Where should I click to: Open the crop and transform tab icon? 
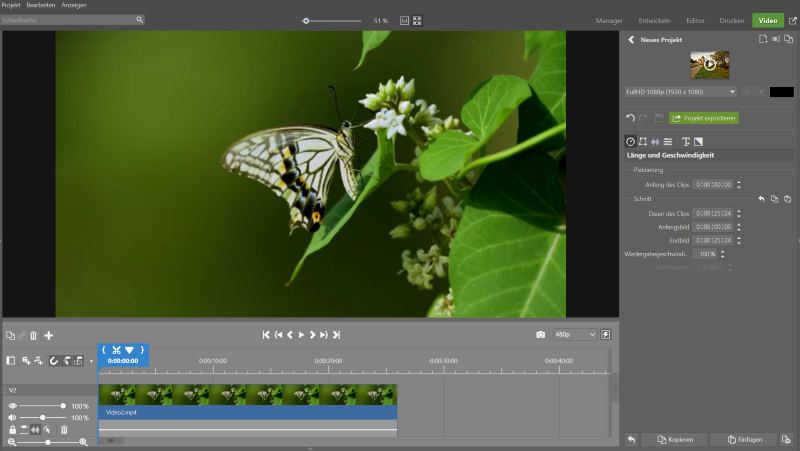click(x=643, y=141)
